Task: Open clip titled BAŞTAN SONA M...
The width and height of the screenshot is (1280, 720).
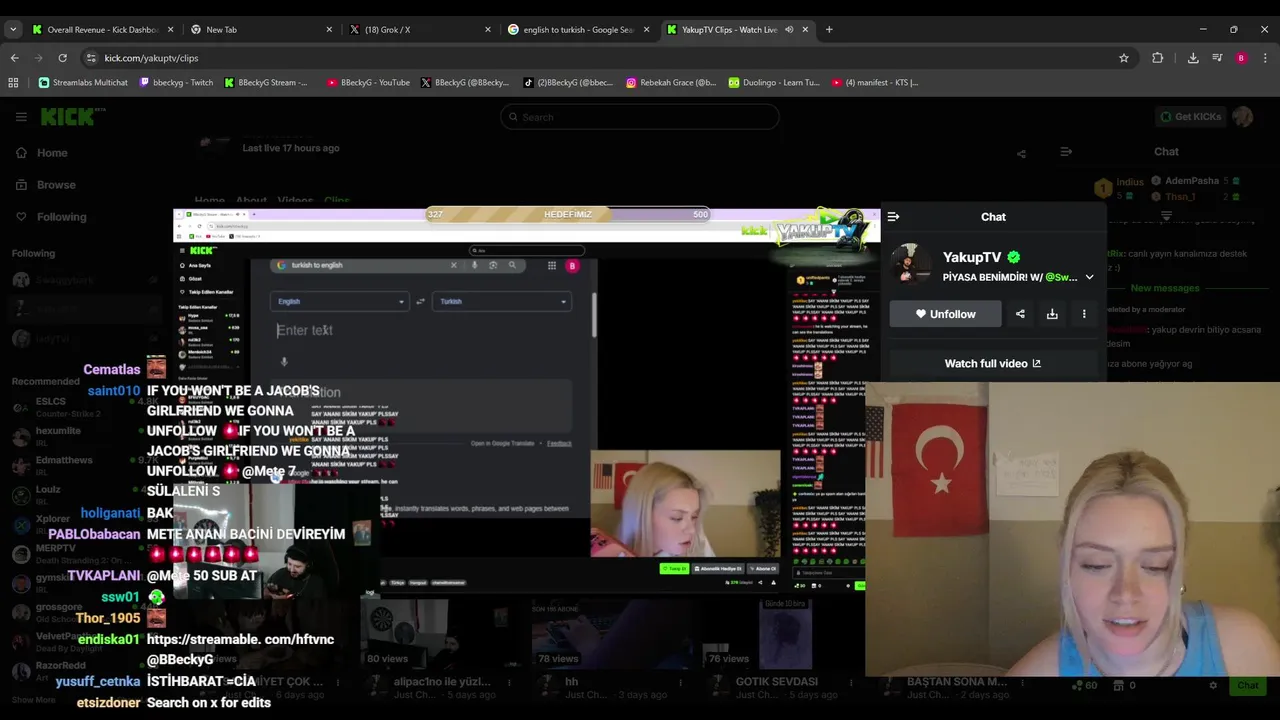Action: 956,681
